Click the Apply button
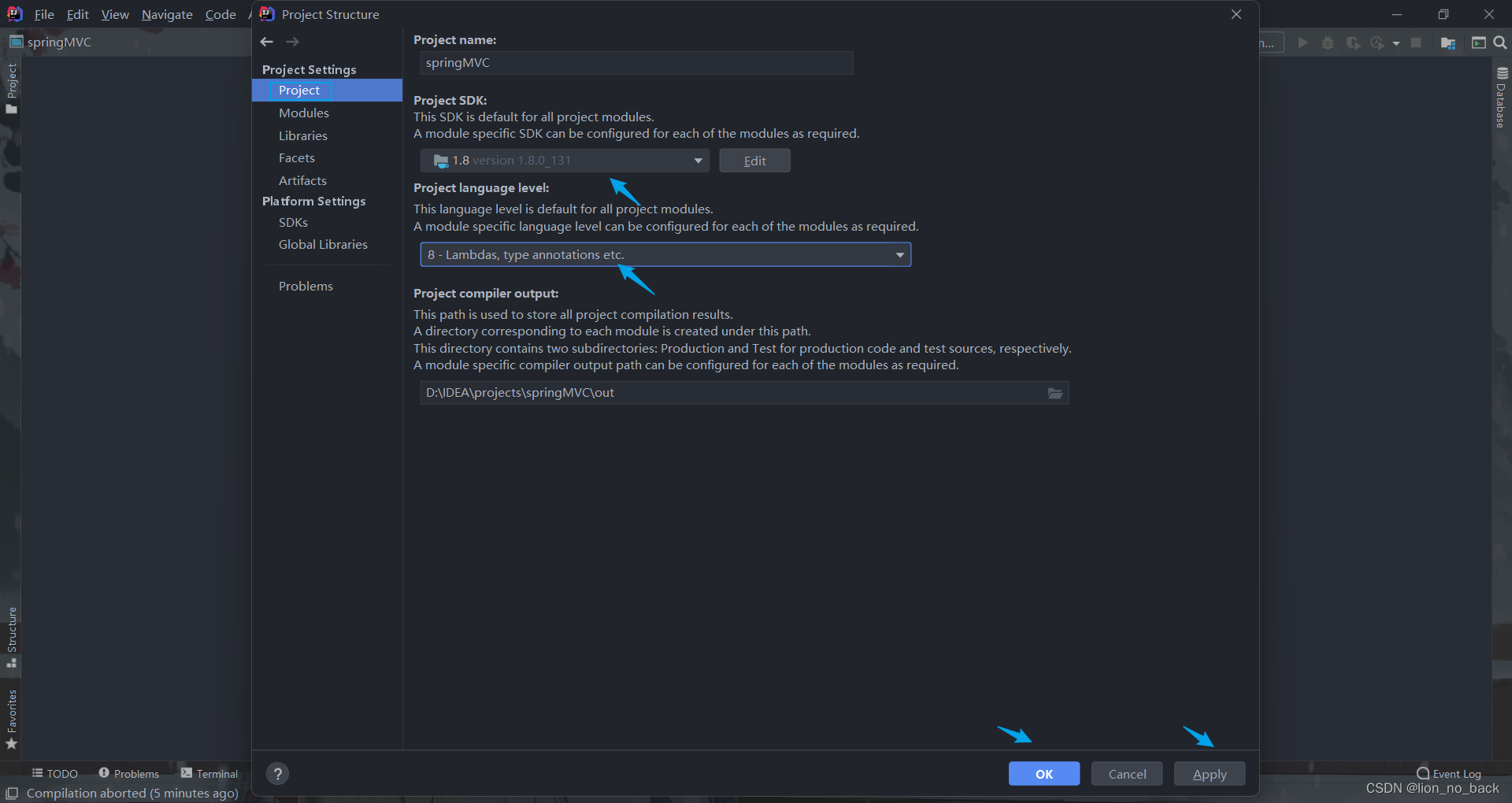The height and width of the screenshot is (803, 1512). [x=1210, y=774]
